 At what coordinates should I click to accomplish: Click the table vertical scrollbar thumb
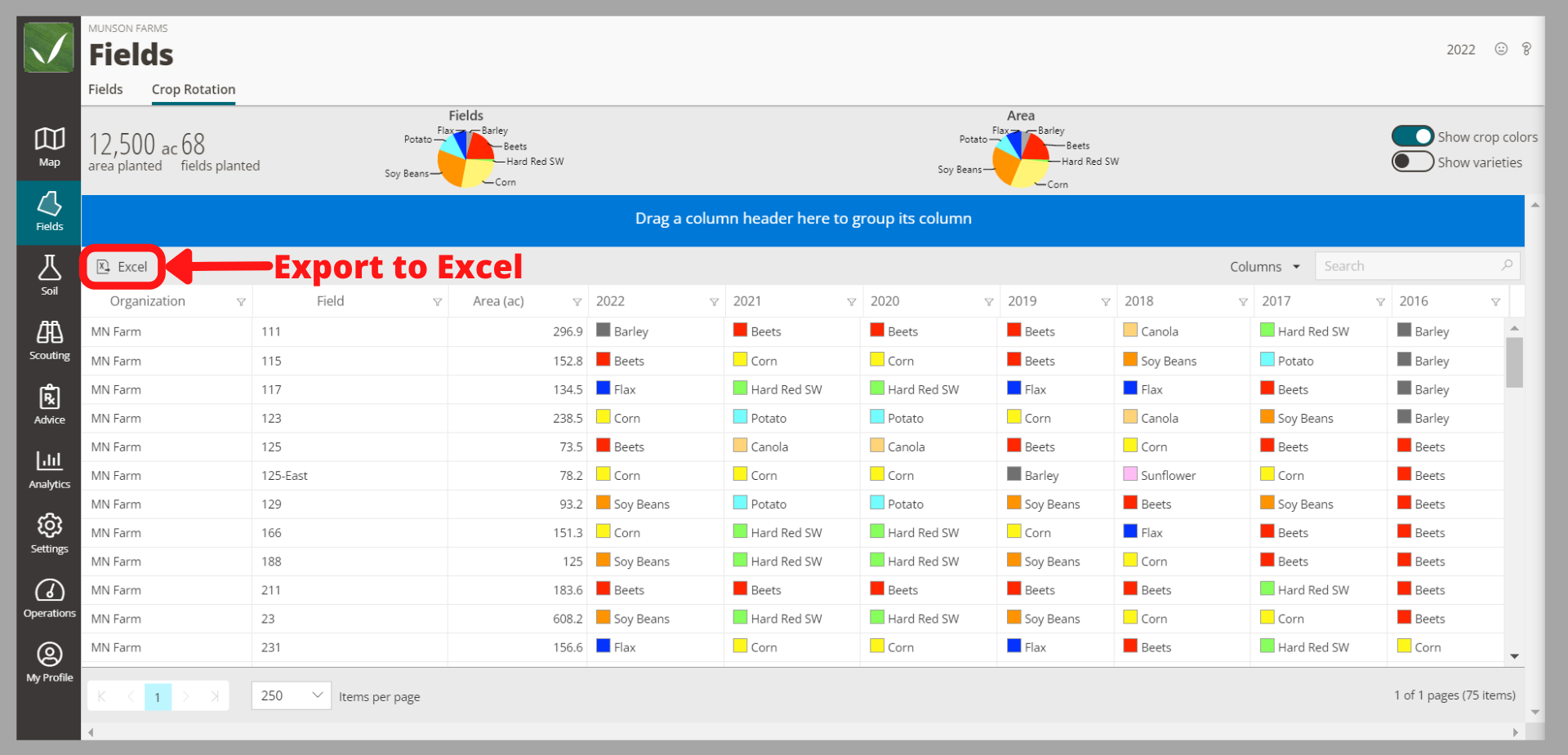1514,362
